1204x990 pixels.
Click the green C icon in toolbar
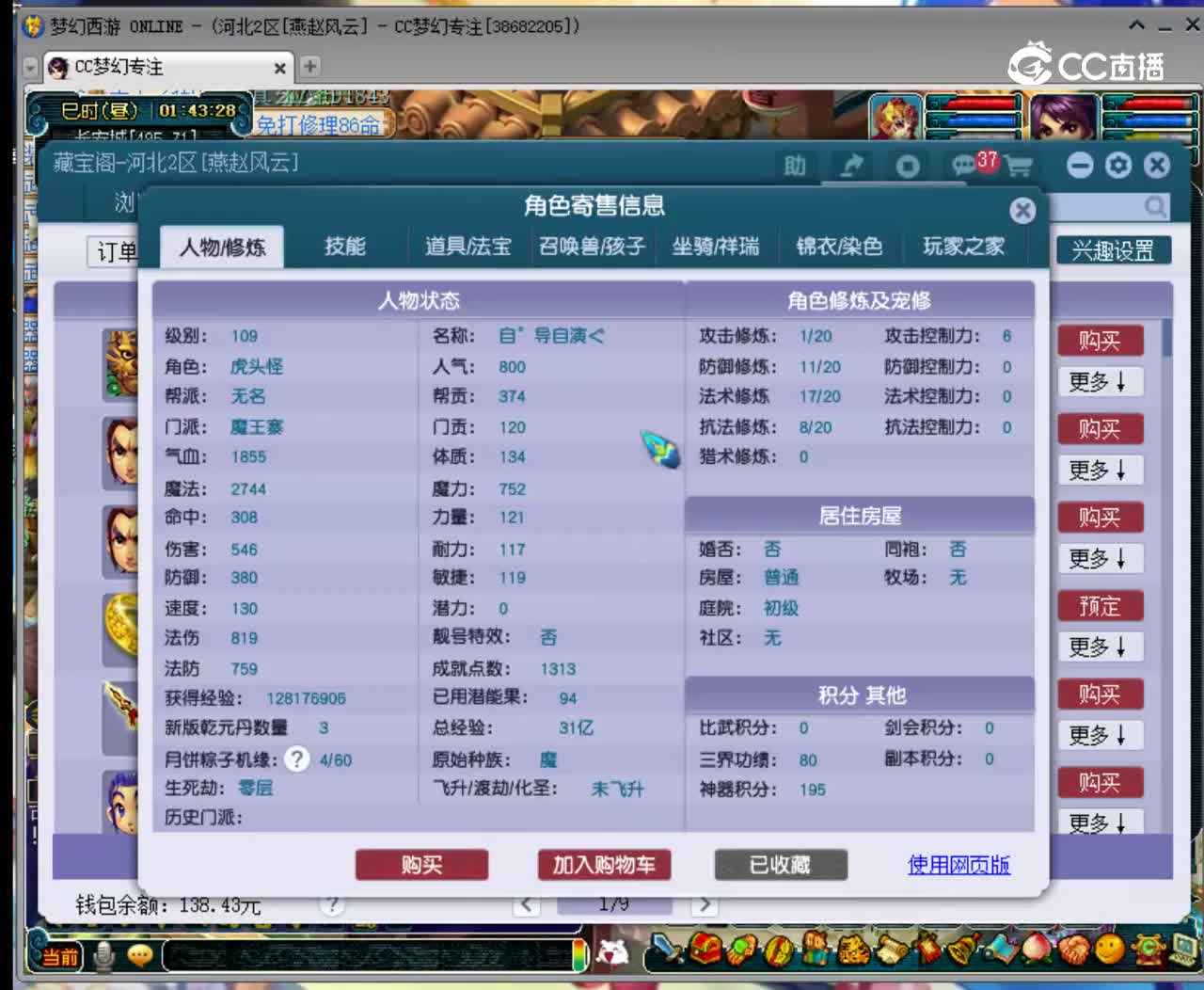pyautogui.click(x=1147, y=949)
